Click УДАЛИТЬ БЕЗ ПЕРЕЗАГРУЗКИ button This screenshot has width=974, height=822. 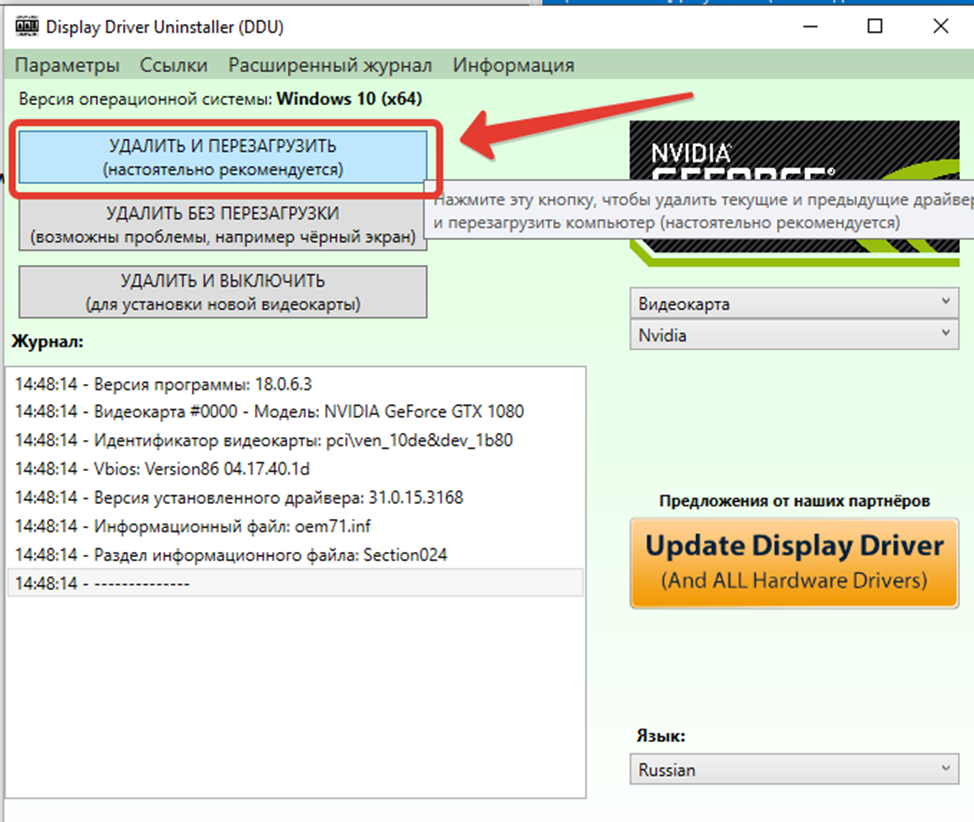point(223,225)
